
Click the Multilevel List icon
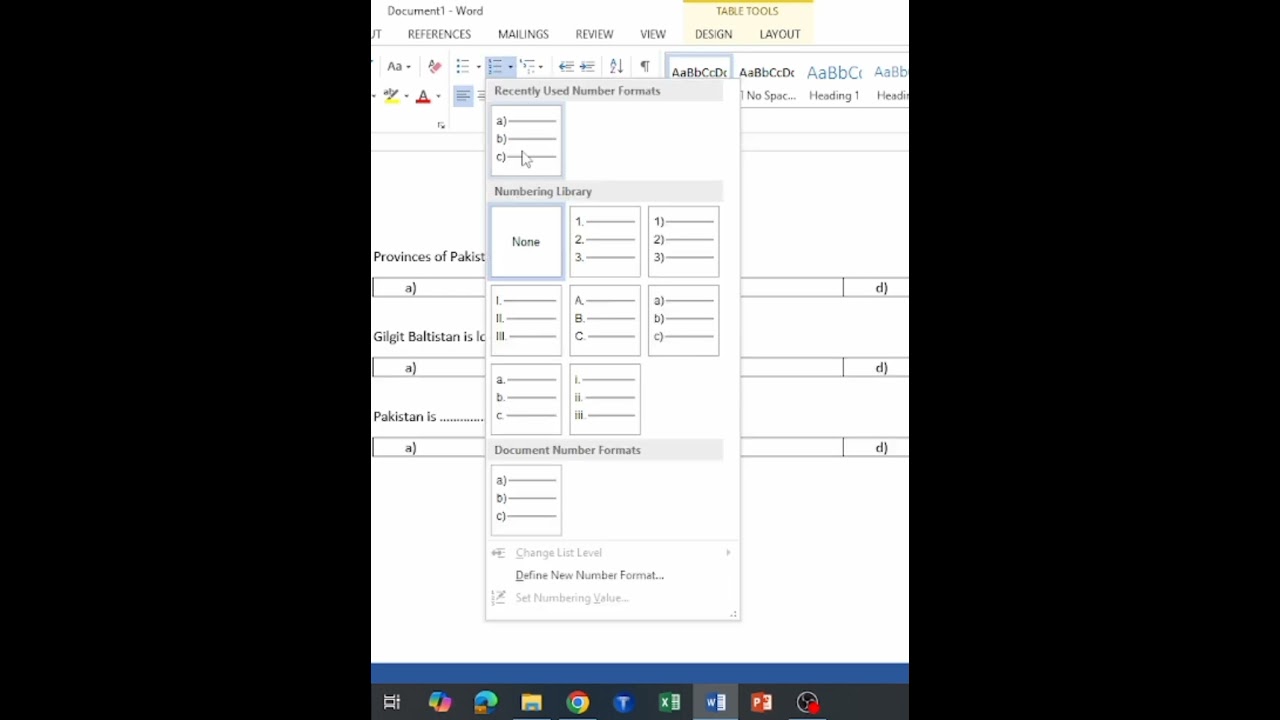point(526,67)
